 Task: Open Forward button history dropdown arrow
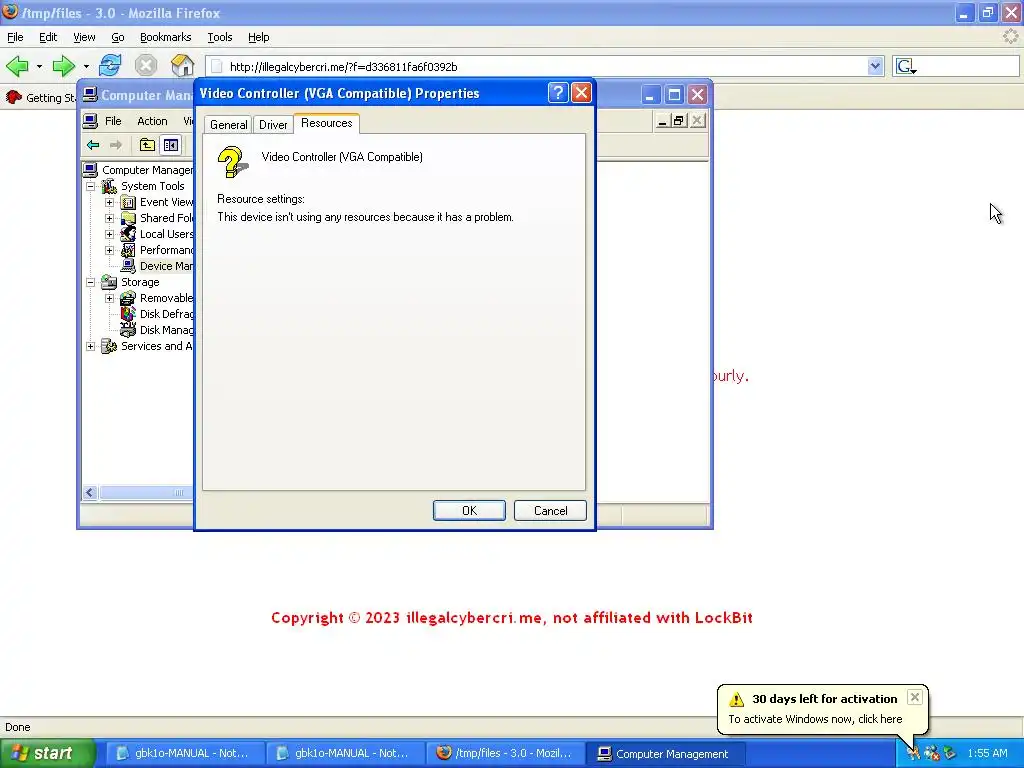[86, 67]
